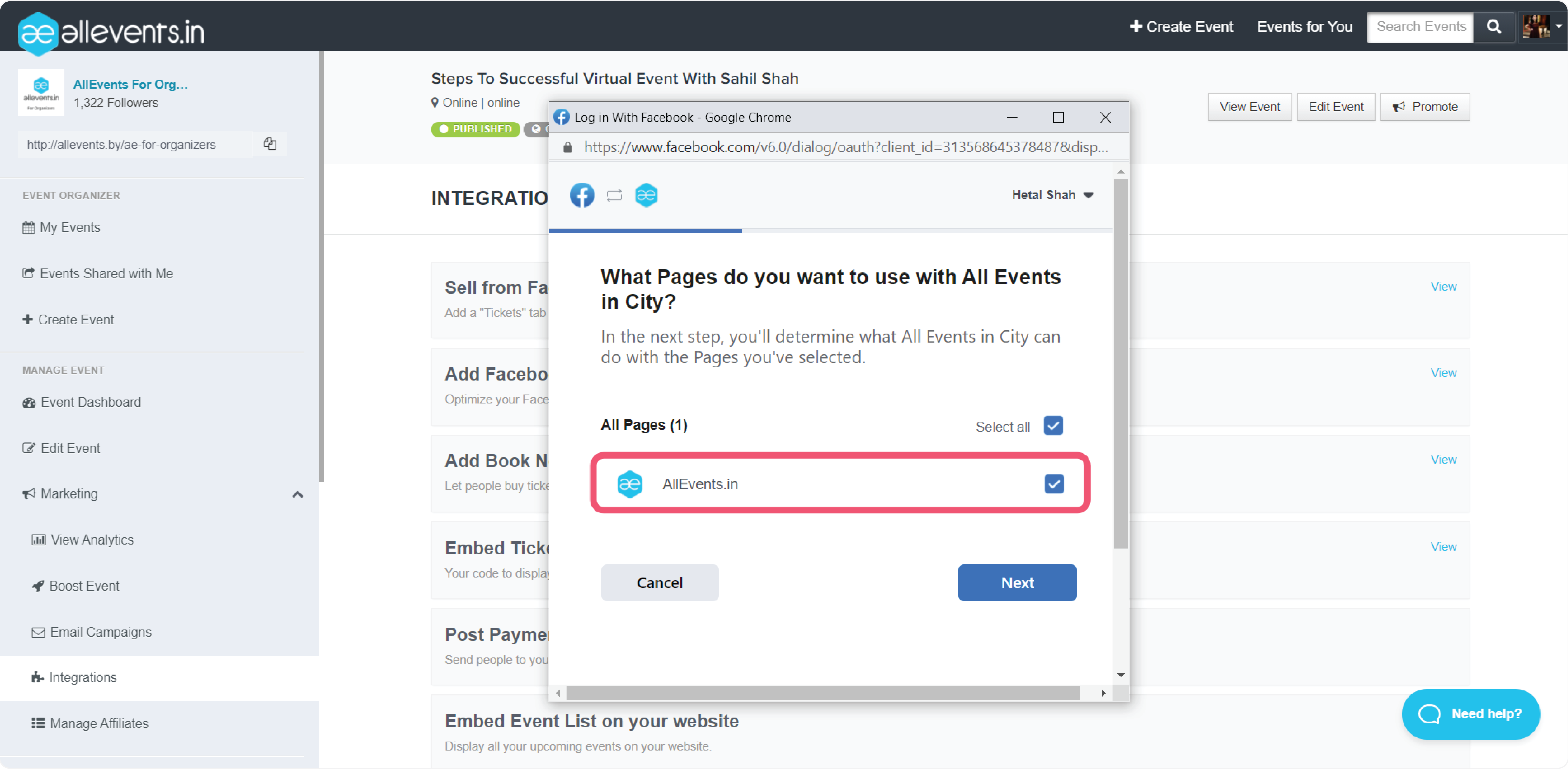Open the Need help? chat button

(1471, 714)
